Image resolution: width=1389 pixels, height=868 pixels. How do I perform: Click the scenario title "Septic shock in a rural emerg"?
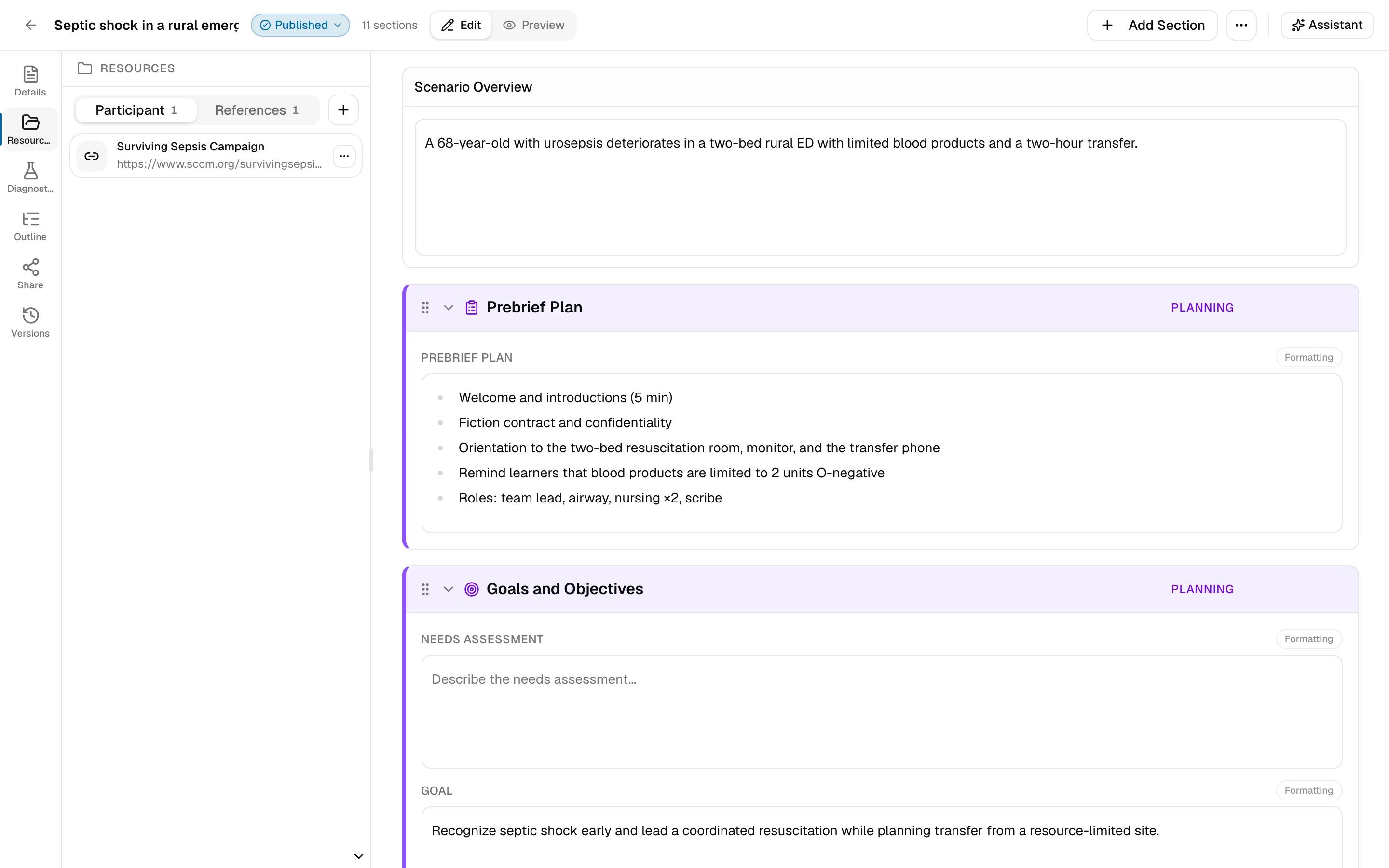coord(146,25)
